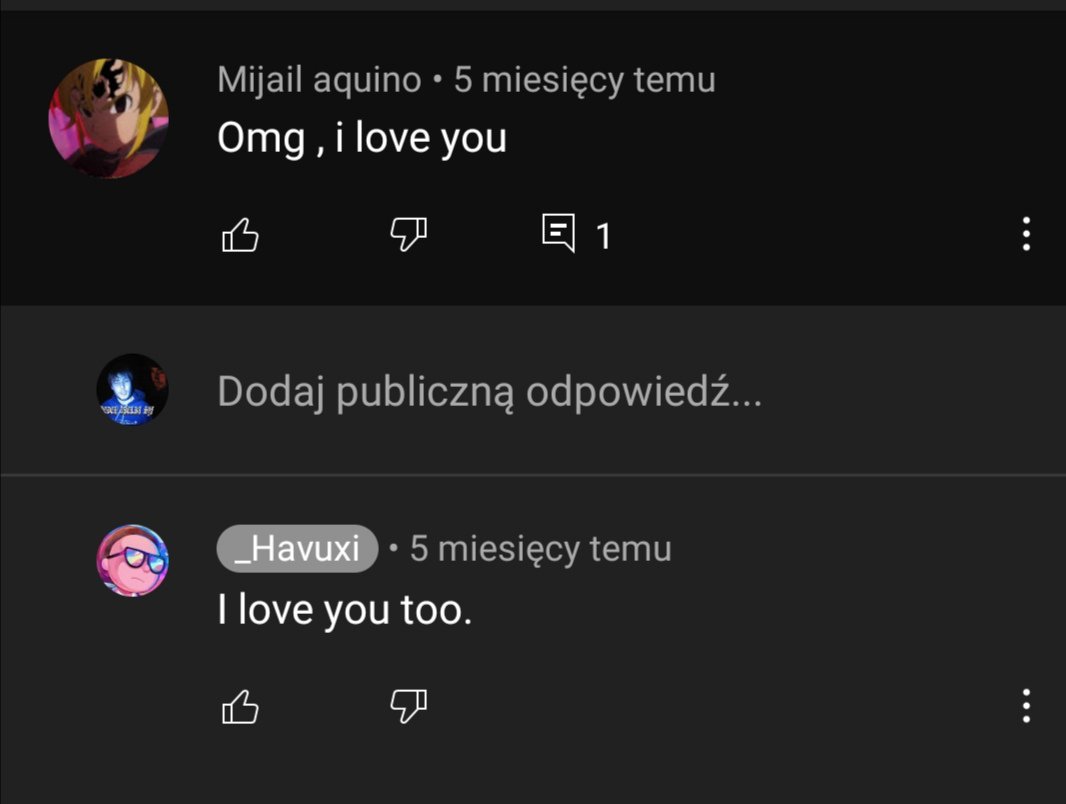Open Mijail aquino's channel name link

[x=320, y=80]
